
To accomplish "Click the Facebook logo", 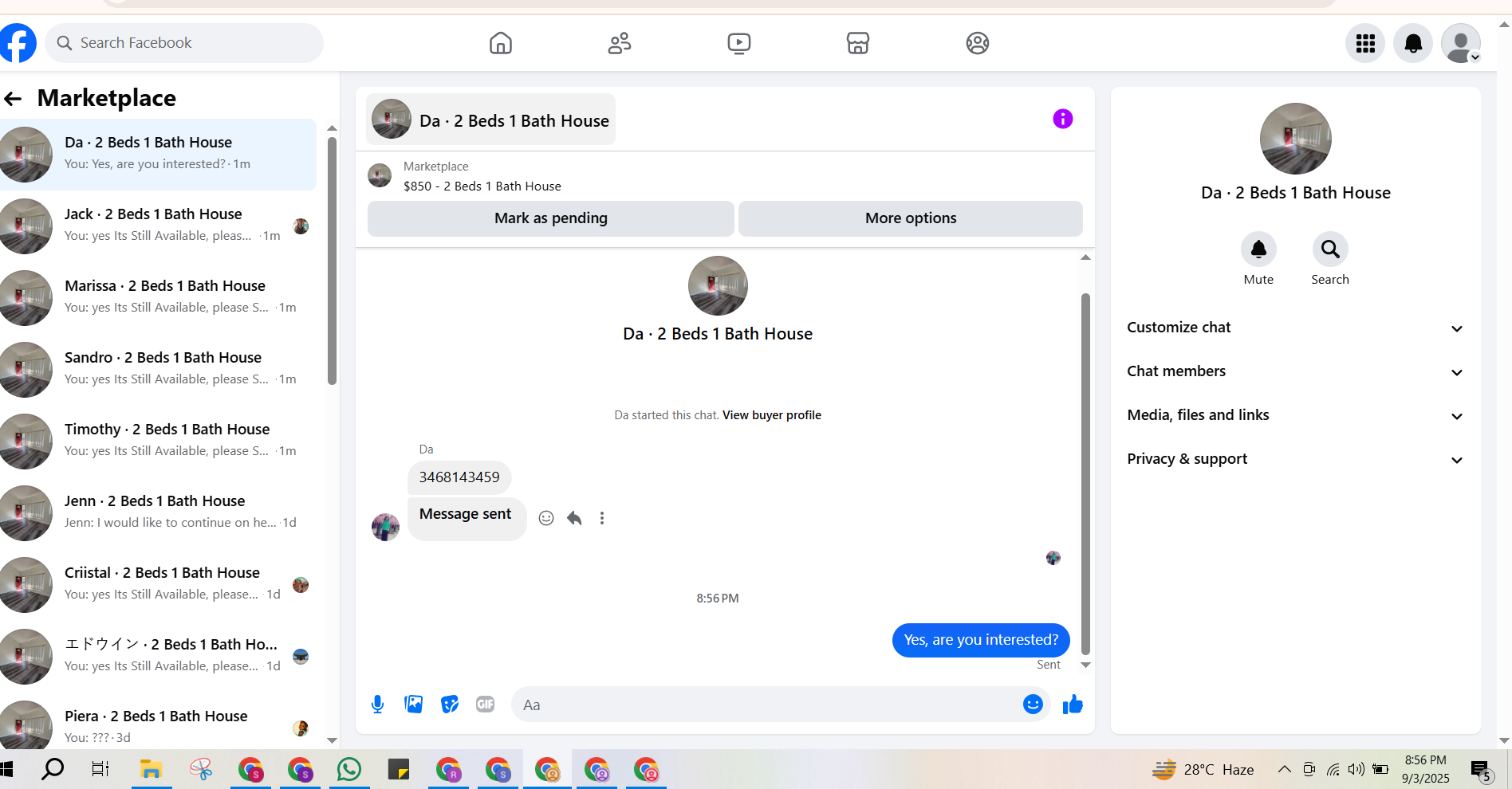I will pyautogui.click(x=18, y=43).
